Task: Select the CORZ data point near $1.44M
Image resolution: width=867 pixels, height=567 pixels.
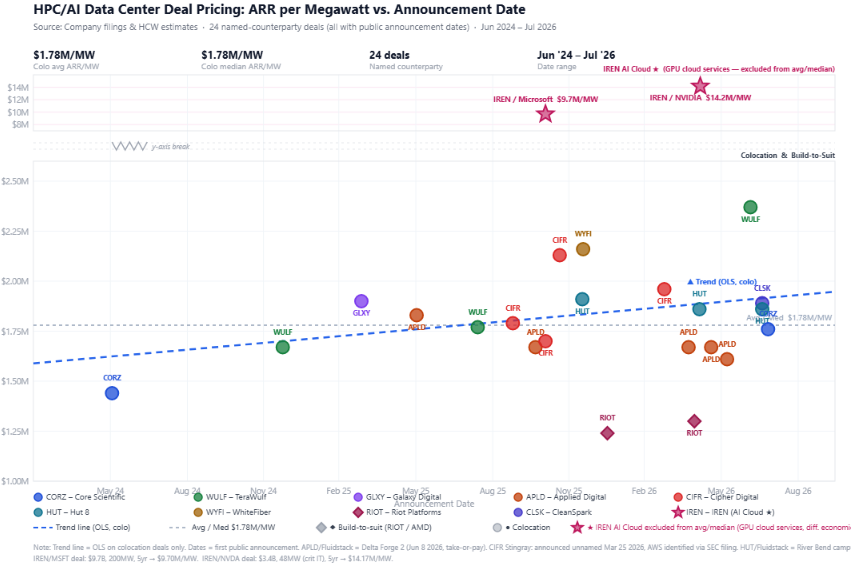Action: pyautogui.click(x=112, y=393)
